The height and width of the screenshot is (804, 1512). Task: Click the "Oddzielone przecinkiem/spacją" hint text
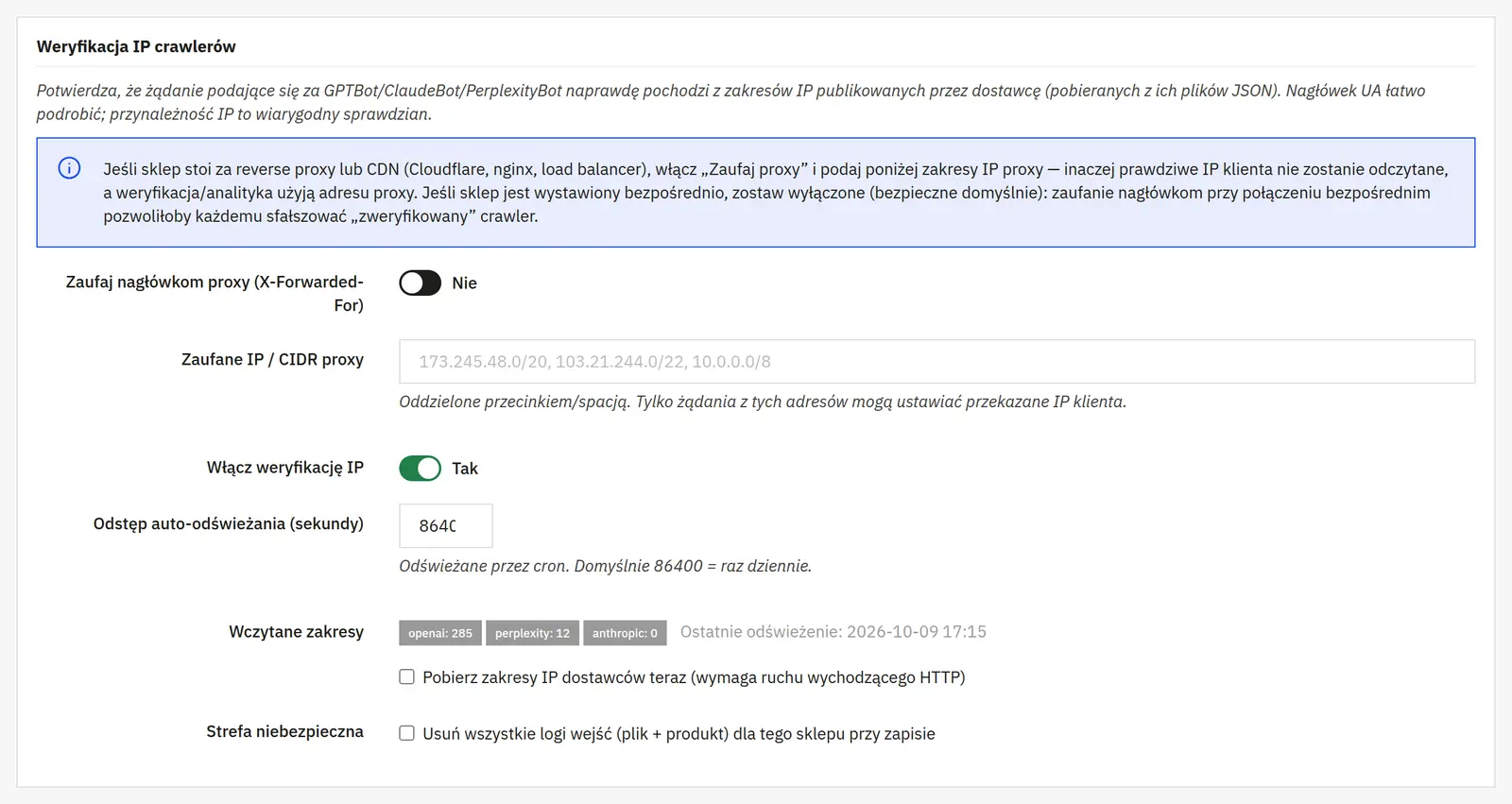[x=763, y=402]
